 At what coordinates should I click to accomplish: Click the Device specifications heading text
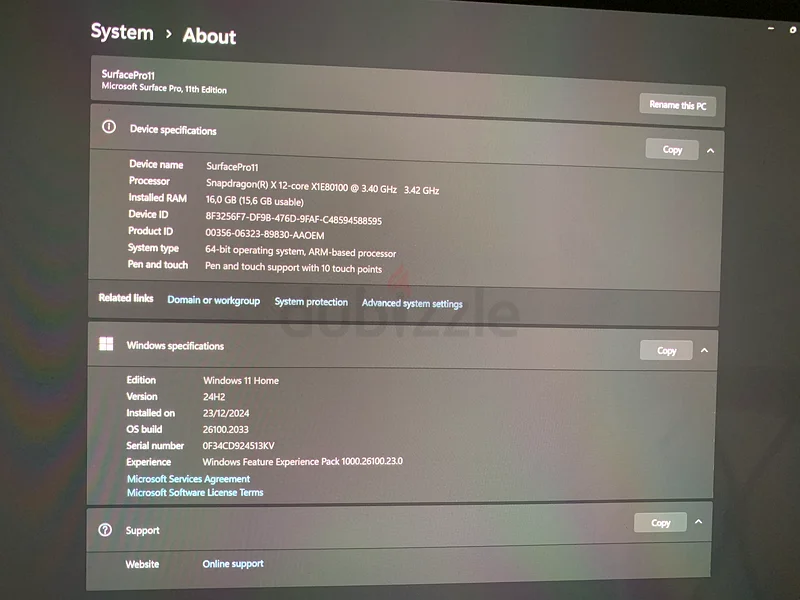173,130
